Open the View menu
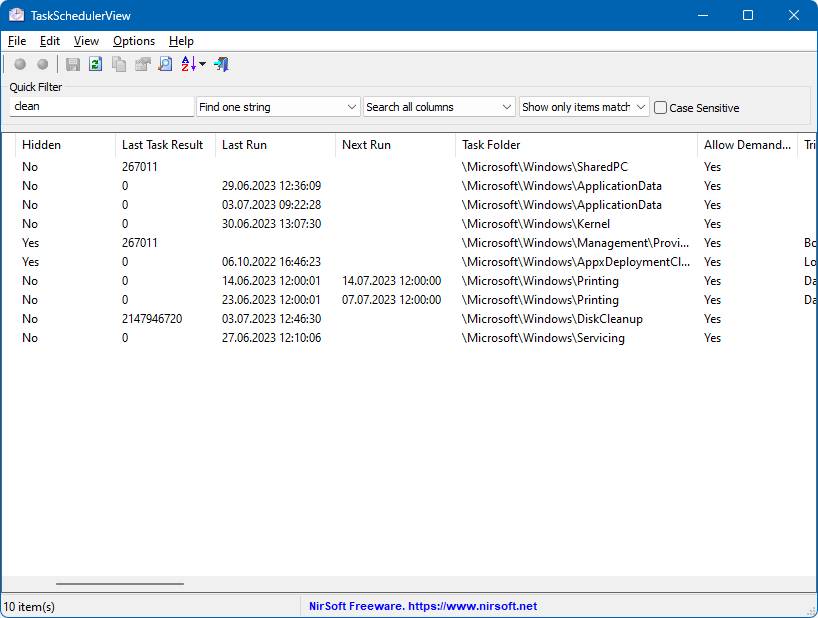This screenshot has height=618, width=818. pyautogui.click(x=86, y=41)
